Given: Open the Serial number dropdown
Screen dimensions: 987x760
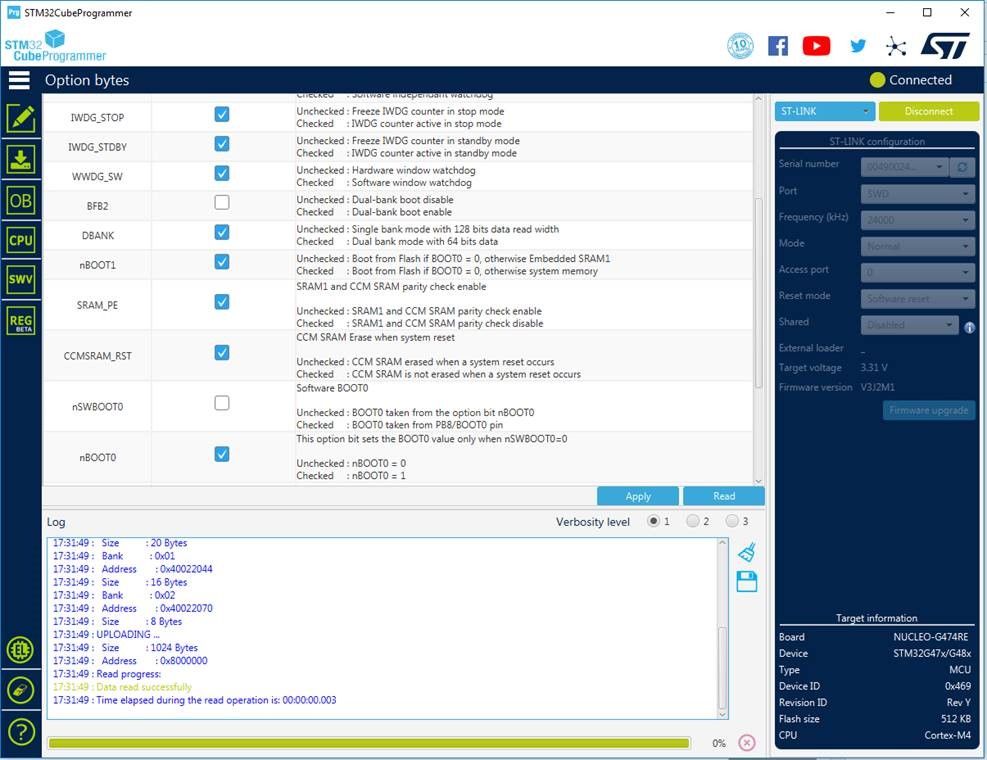Looking at the screenshot, I should (905, 167).
